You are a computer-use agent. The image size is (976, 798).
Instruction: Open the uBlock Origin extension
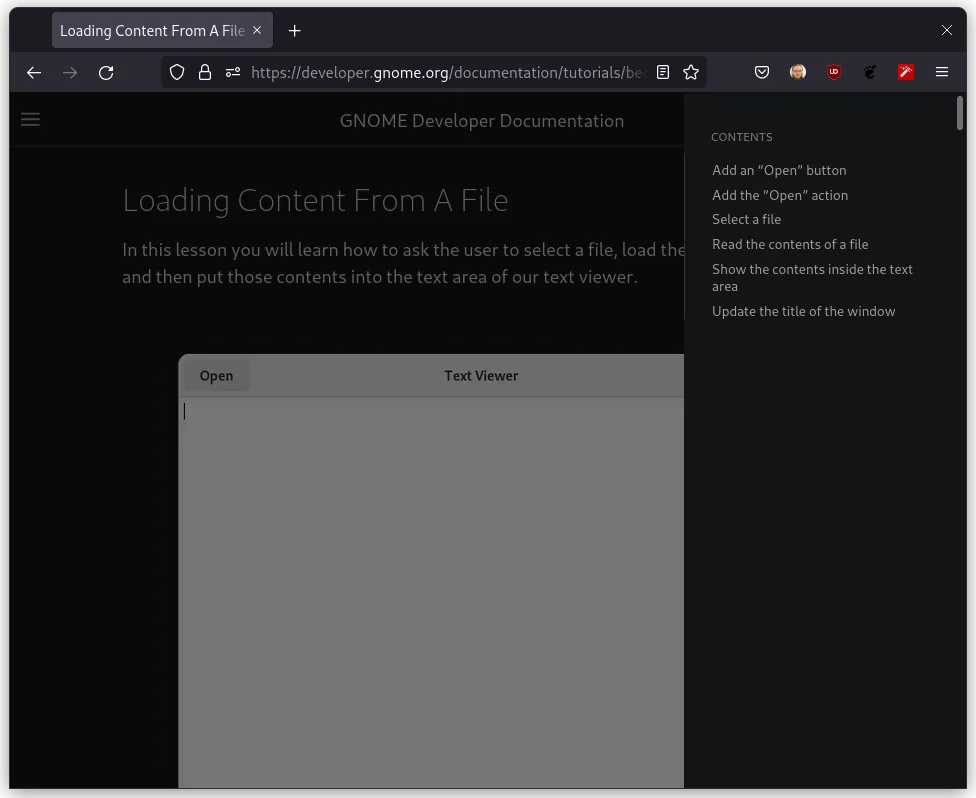click(834, 72)
